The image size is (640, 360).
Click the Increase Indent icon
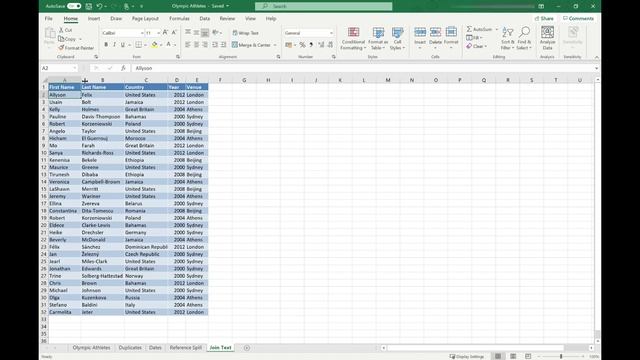click(223, 44)
